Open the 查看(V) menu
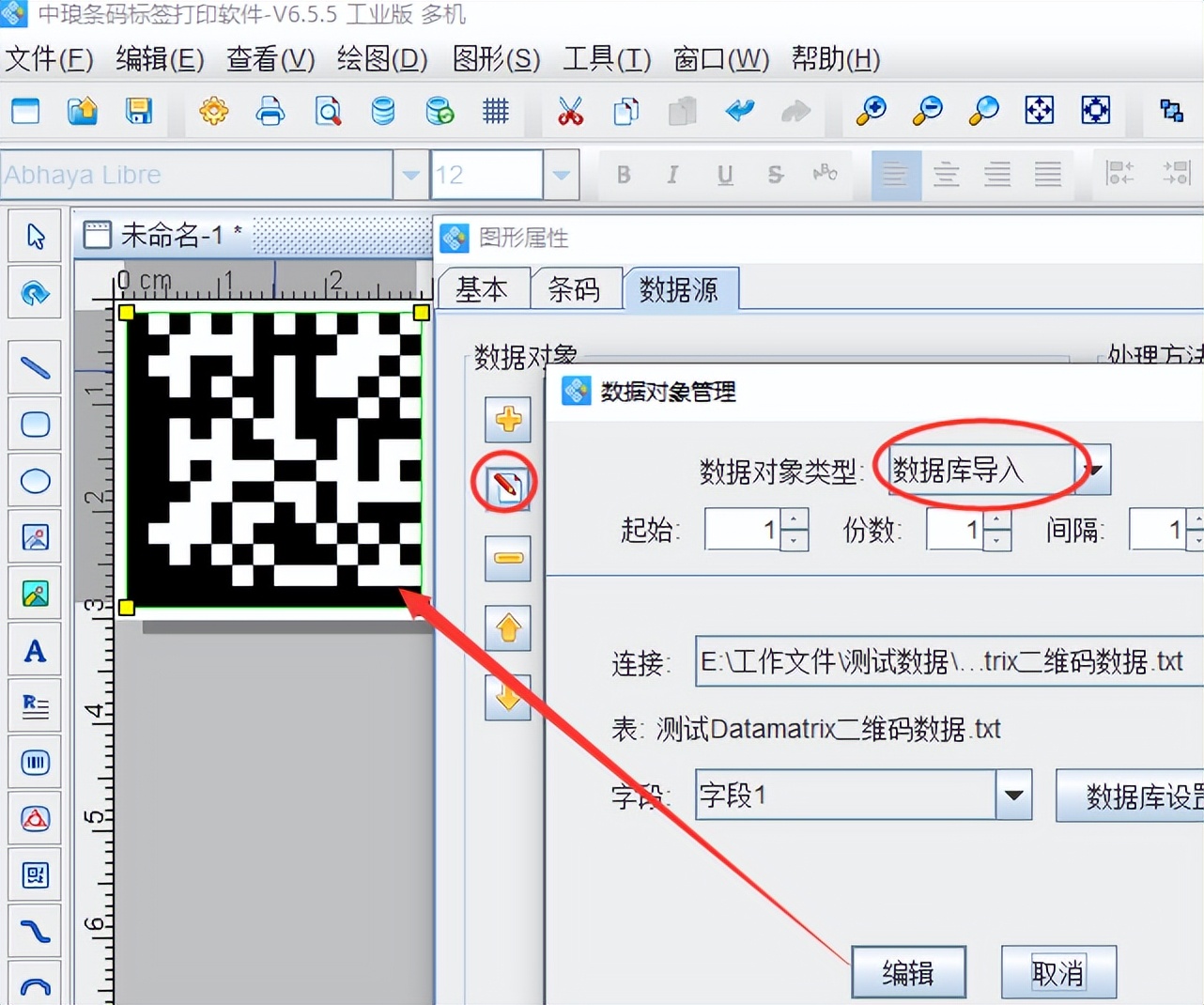This screenshot has height=1005, width=1204. (x=270, y=59)
